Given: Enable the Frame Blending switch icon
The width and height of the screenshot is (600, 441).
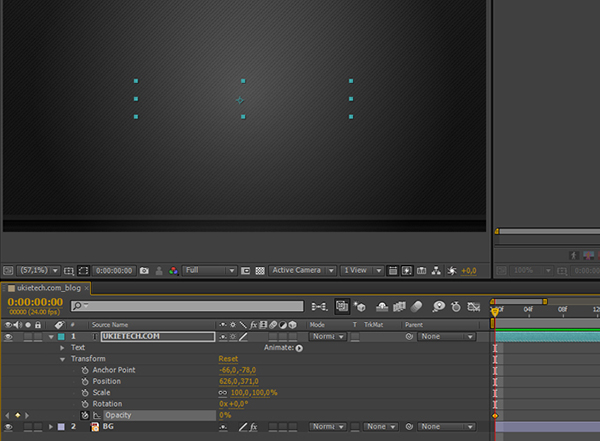Looking at the screenshot, I should tap(399, 307).
